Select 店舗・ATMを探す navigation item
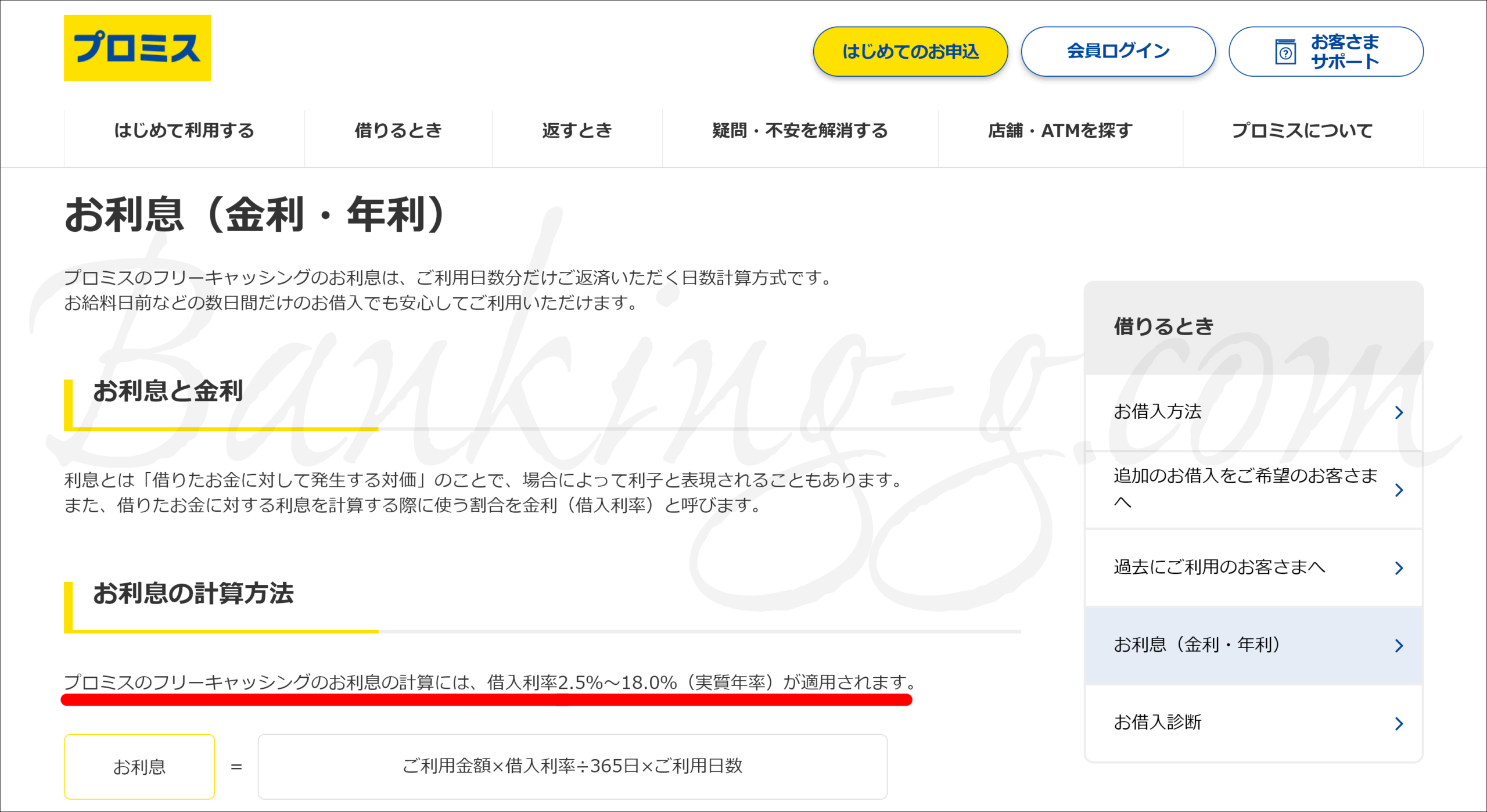The height and width of the screenshot is (812, 1487). click(x=1060, y=131)
